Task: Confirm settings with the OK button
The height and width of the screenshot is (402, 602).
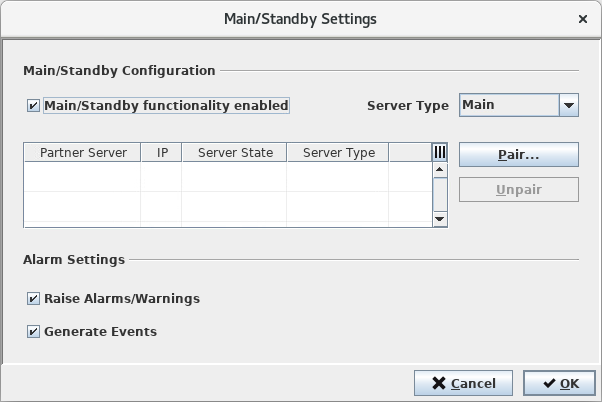Action: pos(553,383)
